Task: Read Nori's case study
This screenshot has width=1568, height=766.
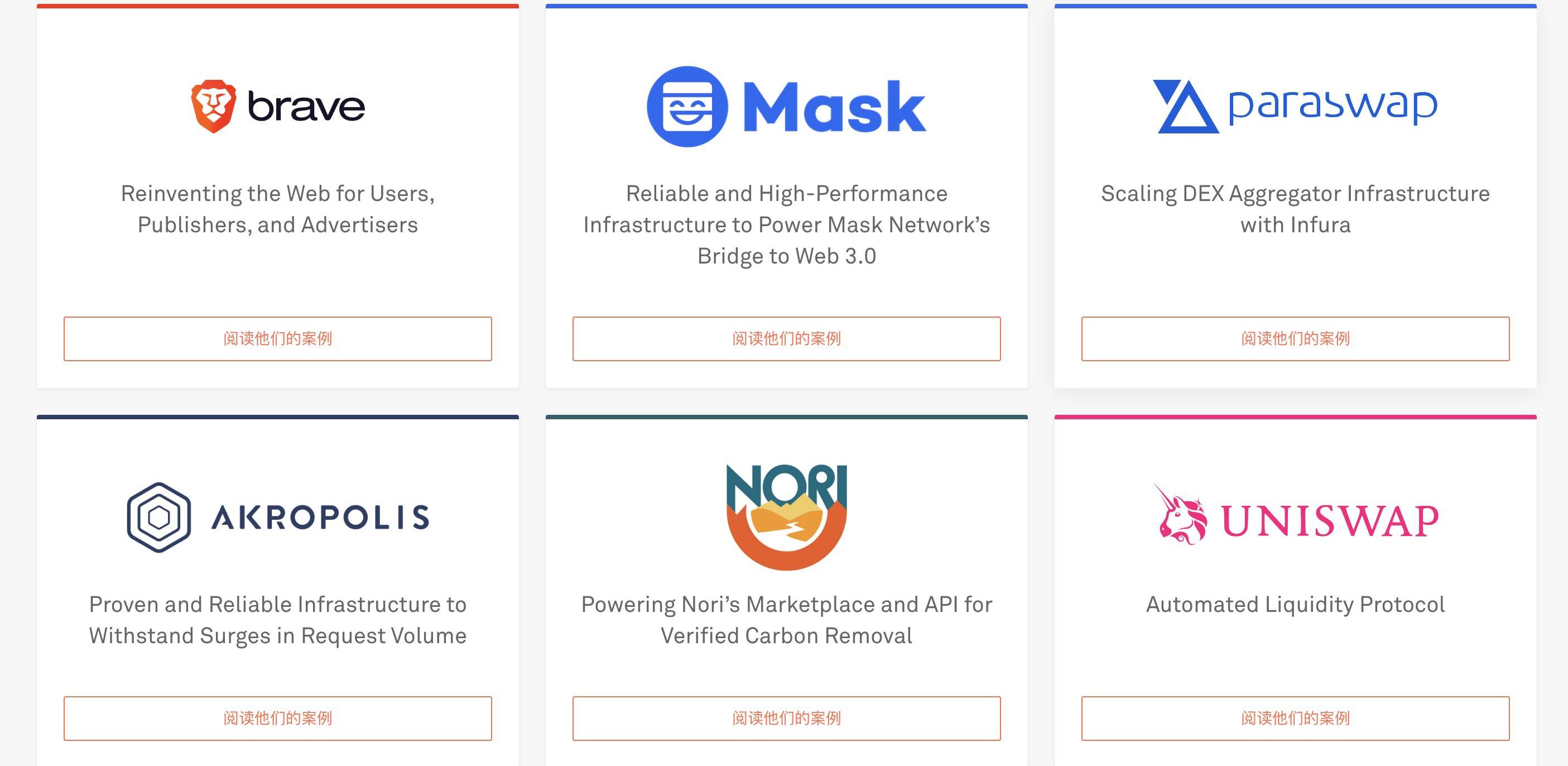Action: [786, 719]
